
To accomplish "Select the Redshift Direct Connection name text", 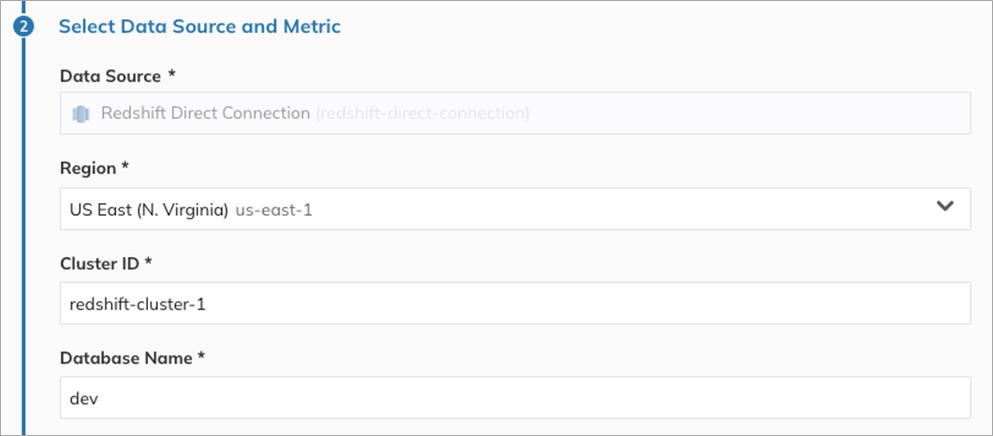I will click(x=205, y=114).
